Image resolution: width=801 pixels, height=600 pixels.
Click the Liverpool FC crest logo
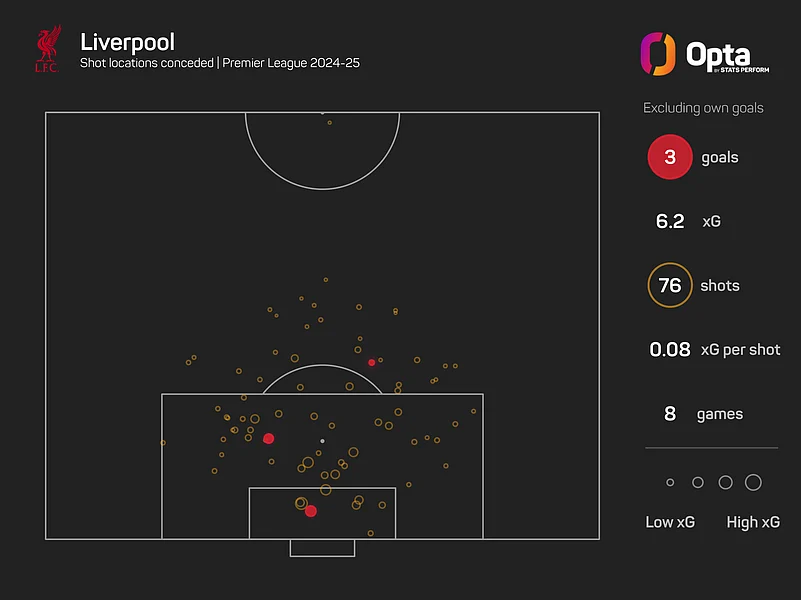point(48,49)
